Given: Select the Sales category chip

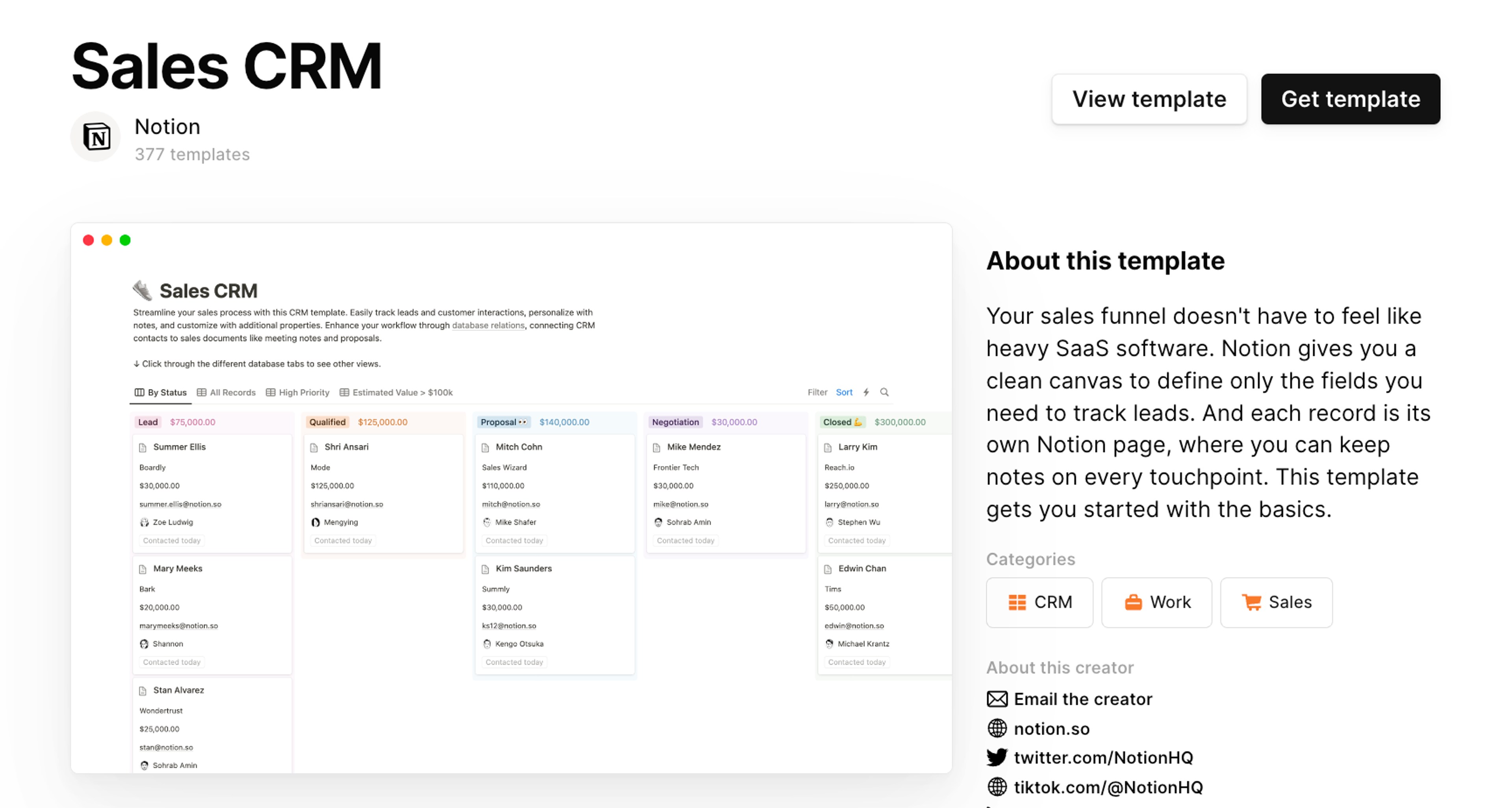Looking at the screenshot, I should tap(1276, 602).
